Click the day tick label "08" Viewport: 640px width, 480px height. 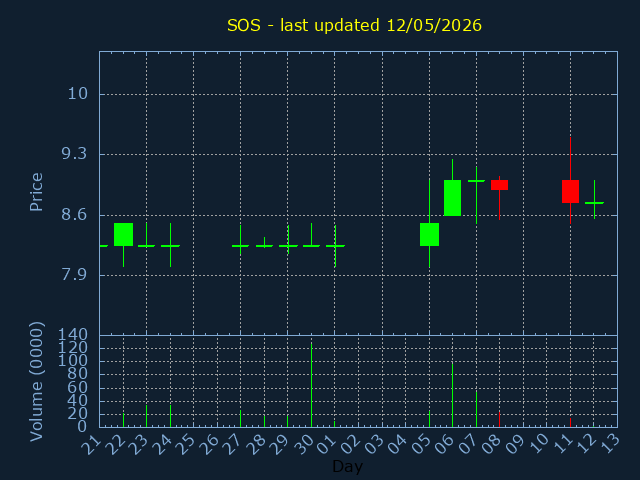click(x=492, y=444)
